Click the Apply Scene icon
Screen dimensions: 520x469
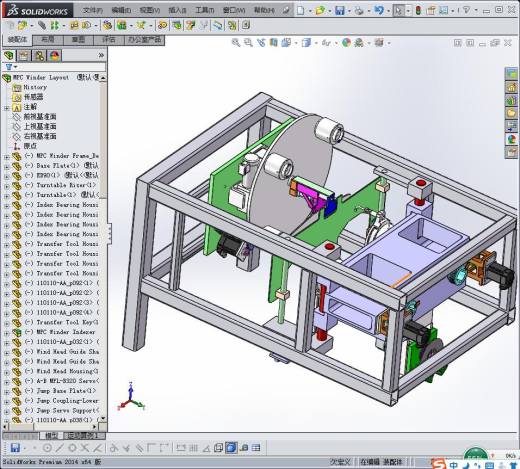tap(359, 43)
